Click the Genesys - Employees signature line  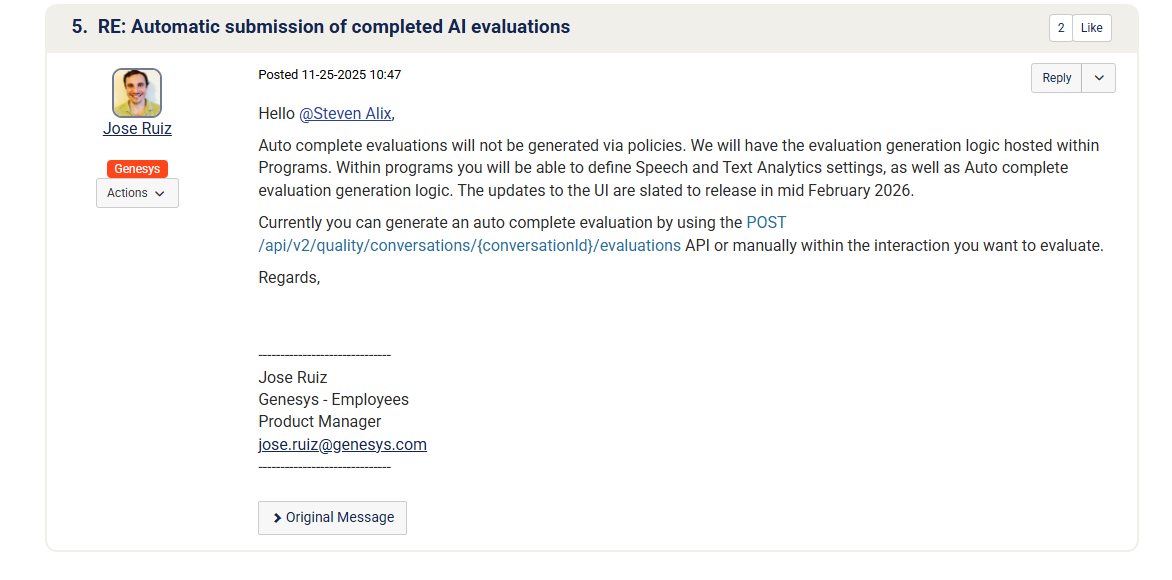pos(333,399)
